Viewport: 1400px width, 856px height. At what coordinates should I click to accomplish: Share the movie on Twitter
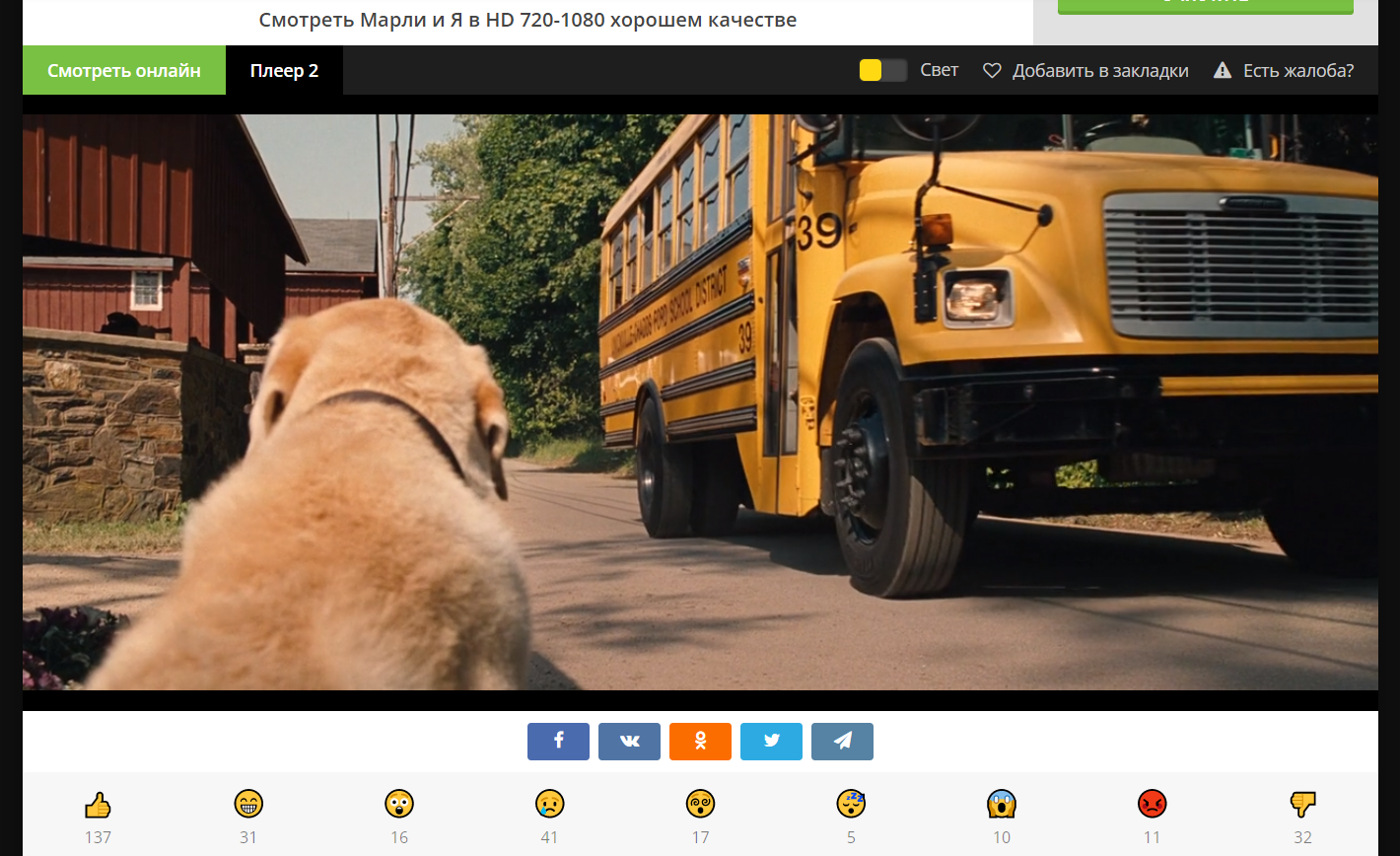point(771,742)
